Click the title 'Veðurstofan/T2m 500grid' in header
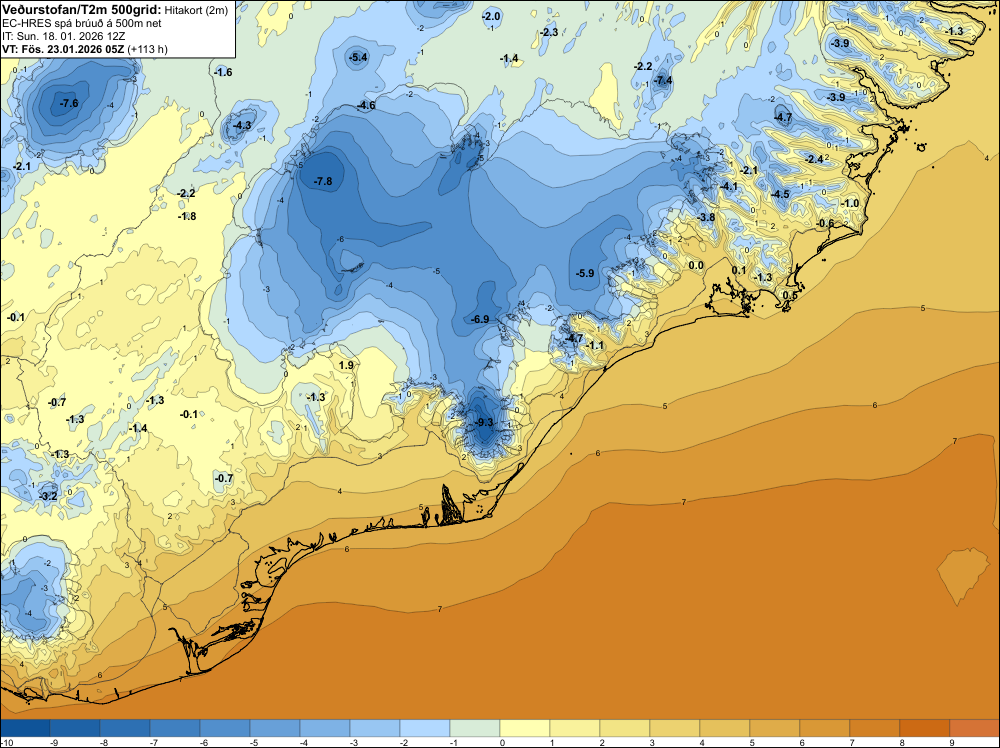 (x=81, y=9)
